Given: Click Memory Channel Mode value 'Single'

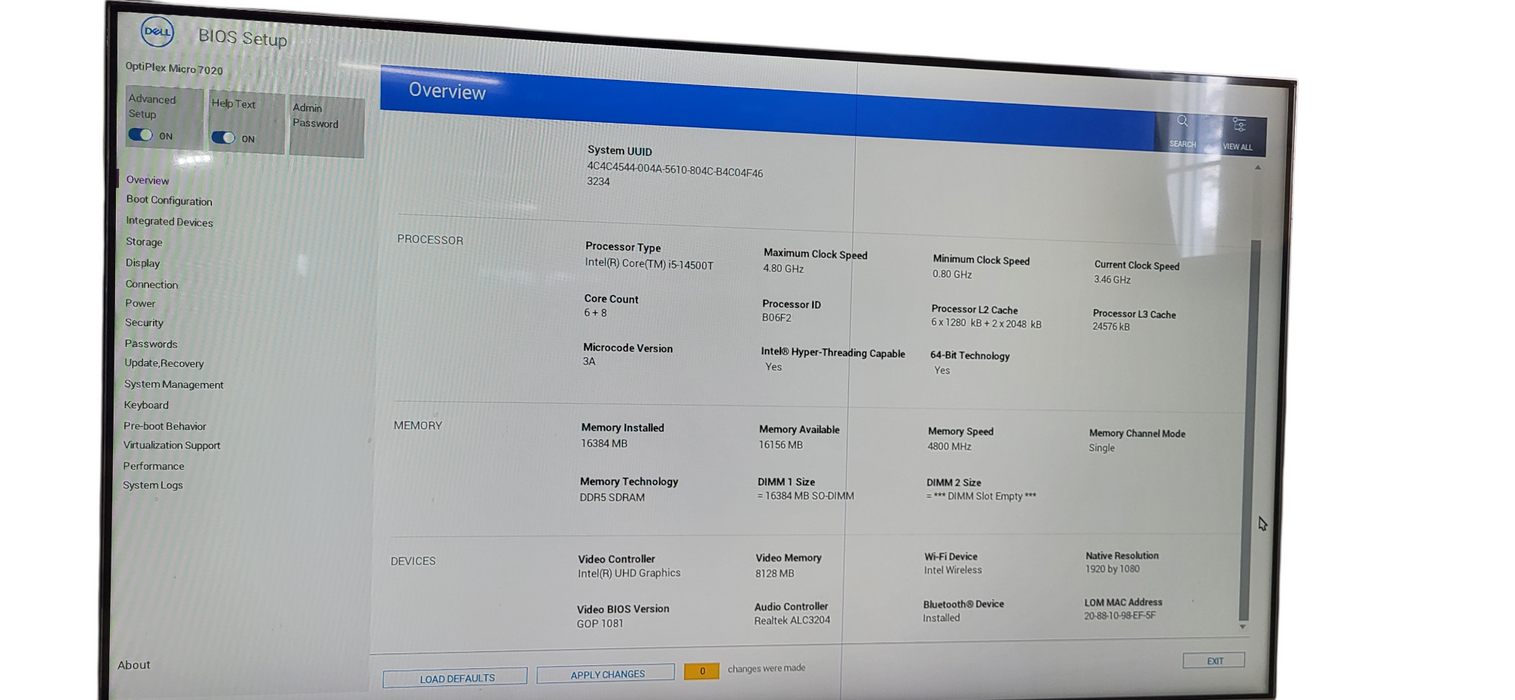Looking at the screenshot, I should (x=1102, y=448).
